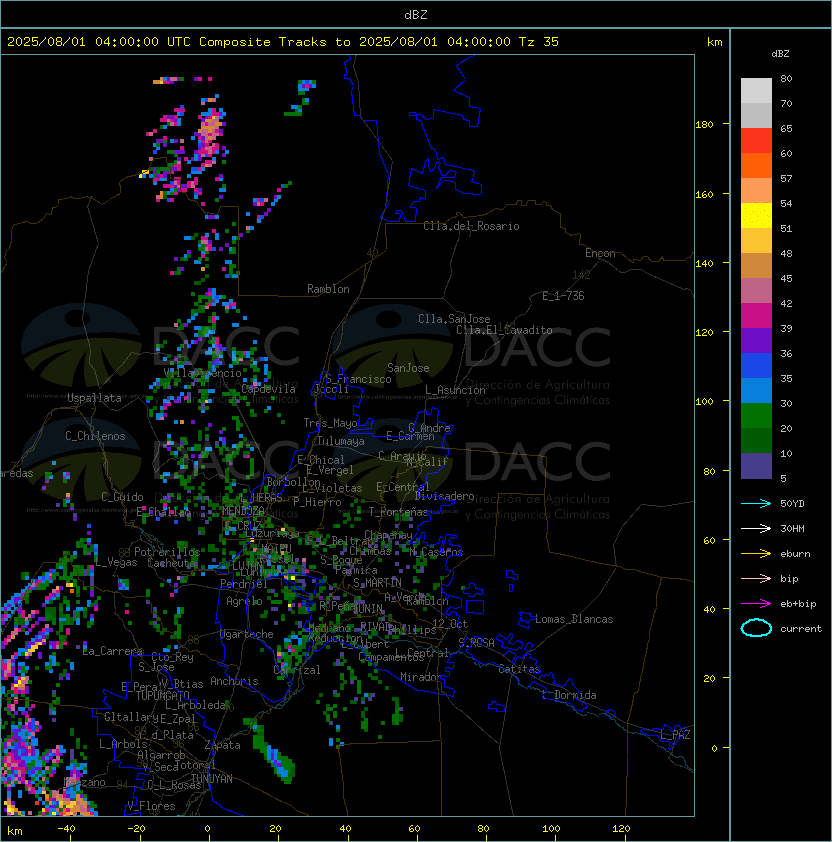Click the 'S_MARTIN' map label
Viewport: 832px width, 842px height.
click(x=377, y=583)
